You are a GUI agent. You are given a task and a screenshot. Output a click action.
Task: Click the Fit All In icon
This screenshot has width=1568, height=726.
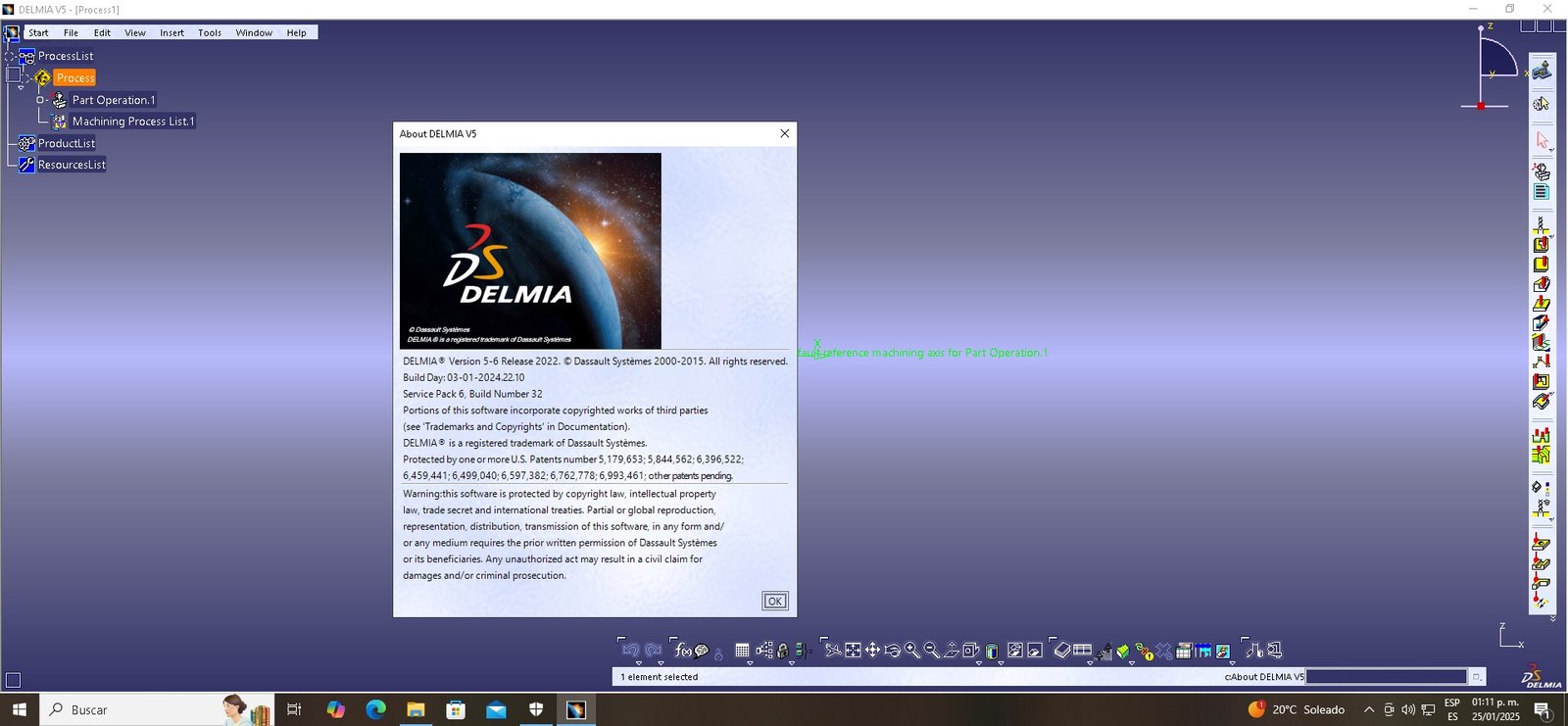853,650
